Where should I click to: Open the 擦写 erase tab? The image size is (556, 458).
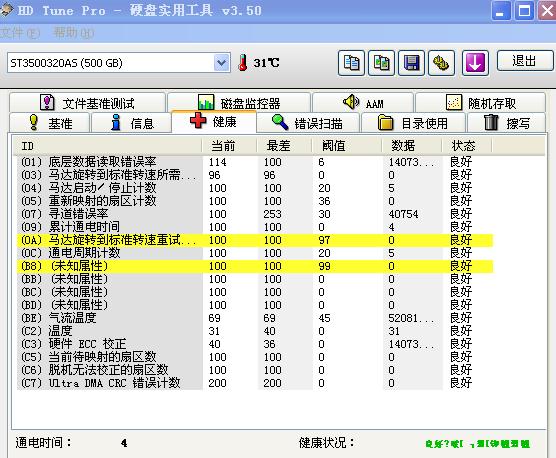coord(507,123)
